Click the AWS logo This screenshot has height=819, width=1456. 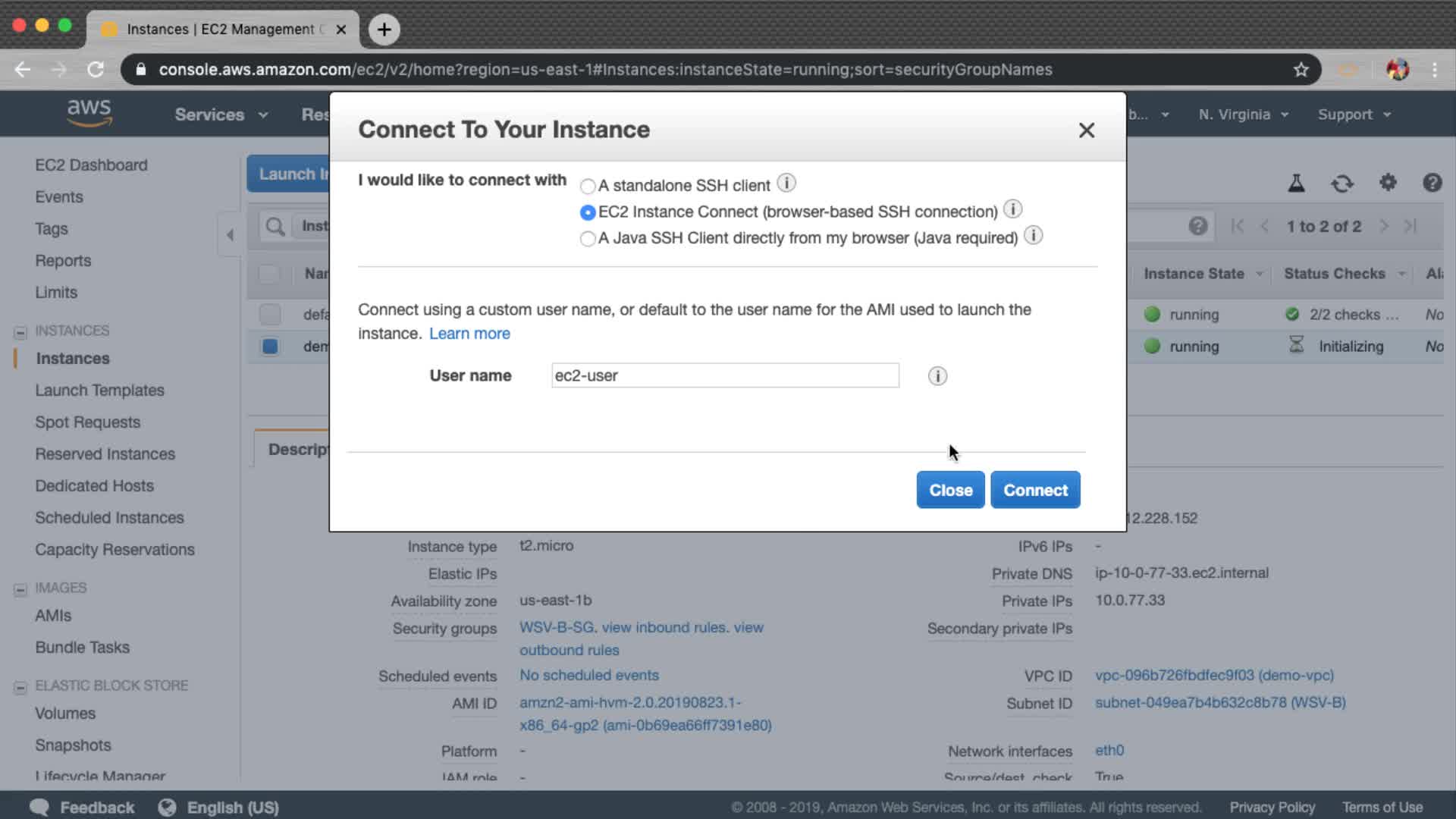click(89, 113)
